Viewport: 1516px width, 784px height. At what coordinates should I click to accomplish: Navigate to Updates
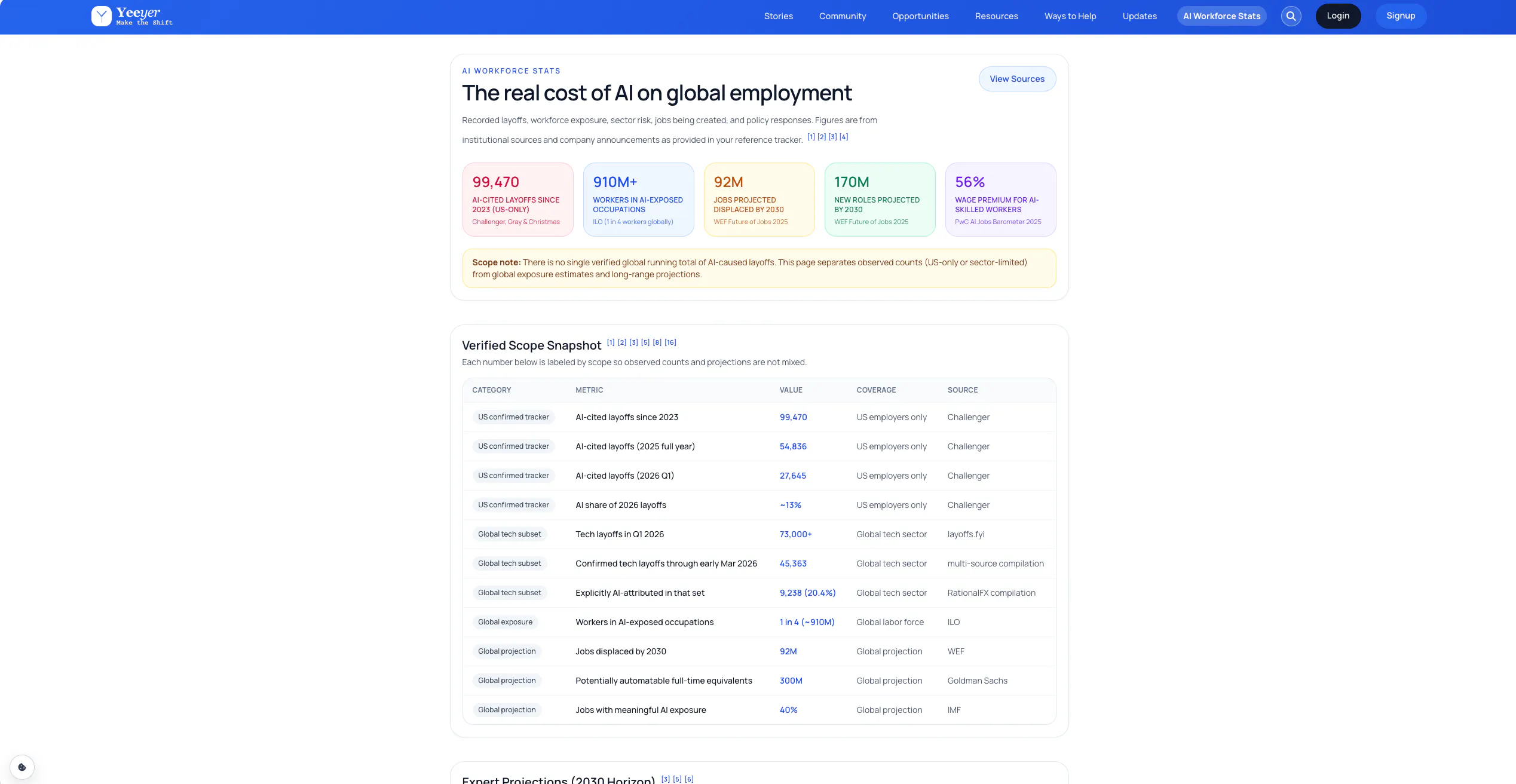[x=1140, y=16]
